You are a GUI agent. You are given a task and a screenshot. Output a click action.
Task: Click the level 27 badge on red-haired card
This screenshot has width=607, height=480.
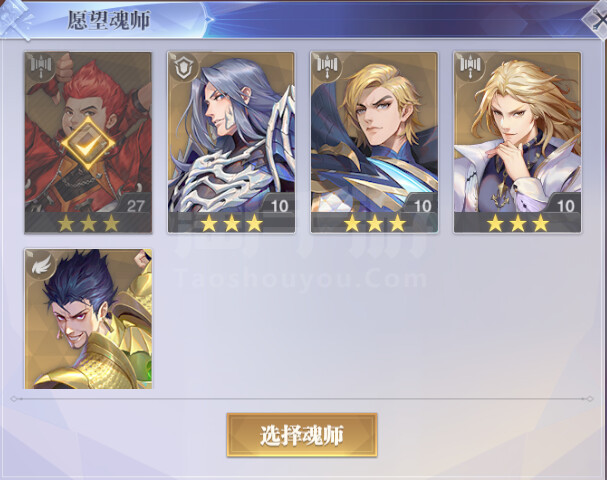pyautogui.click(x=135, y=206)
